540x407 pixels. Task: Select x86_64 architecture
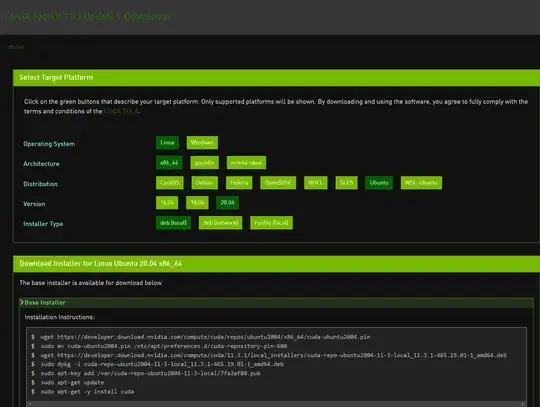(169, 163)
